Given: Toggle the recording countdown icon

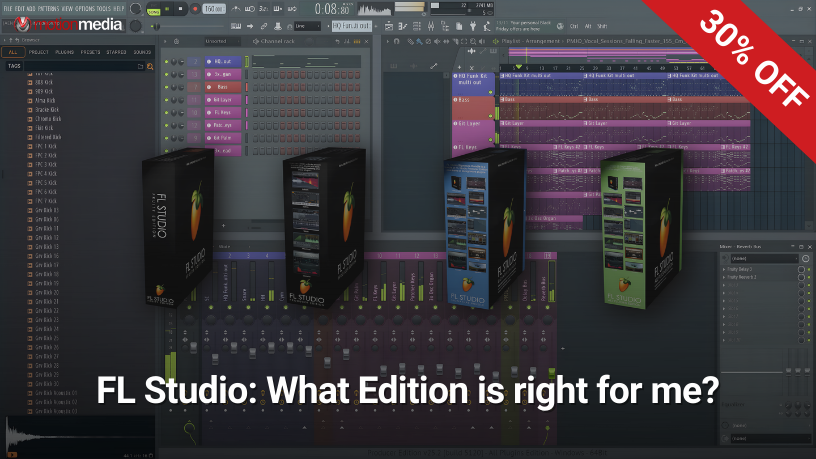Looking at the screenshot, I should (263, 9).
